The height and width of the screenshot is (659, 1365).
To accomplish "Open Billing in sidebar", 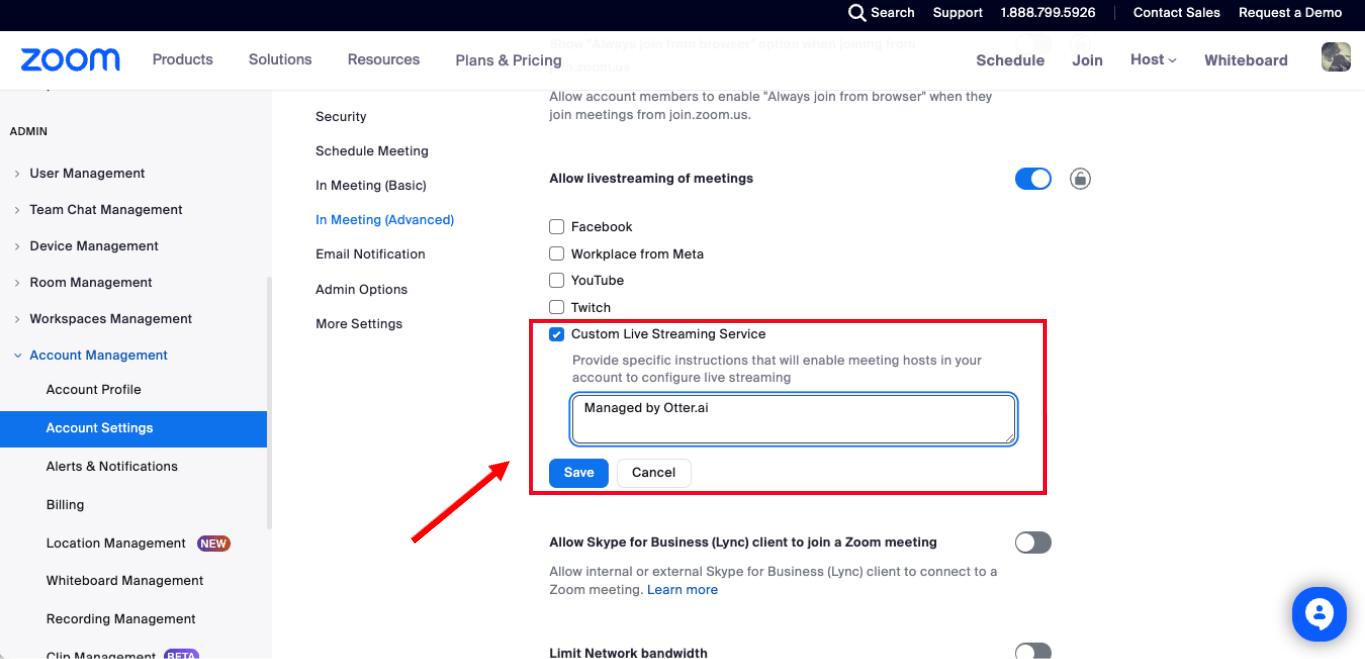I will pyautogui.click(x=65, y=505).
